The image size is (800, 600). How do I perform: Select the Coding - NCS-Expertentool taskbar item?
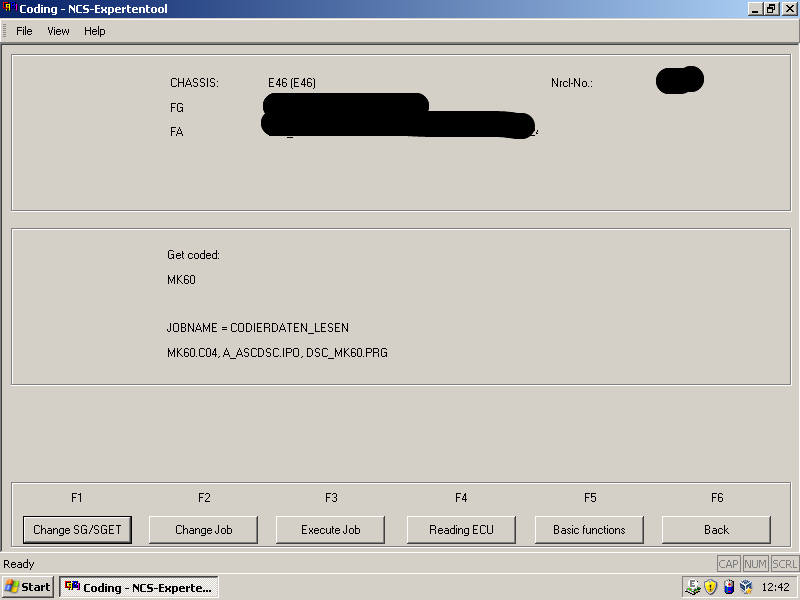coord(139,587)
